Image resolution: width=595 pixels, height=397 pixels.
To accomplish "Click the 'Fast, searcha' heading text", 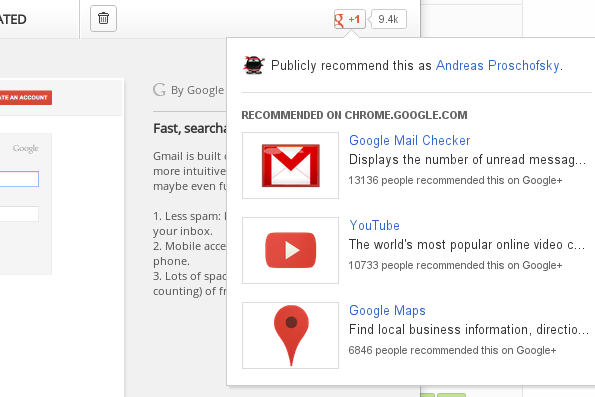I will tap(190, 128).
